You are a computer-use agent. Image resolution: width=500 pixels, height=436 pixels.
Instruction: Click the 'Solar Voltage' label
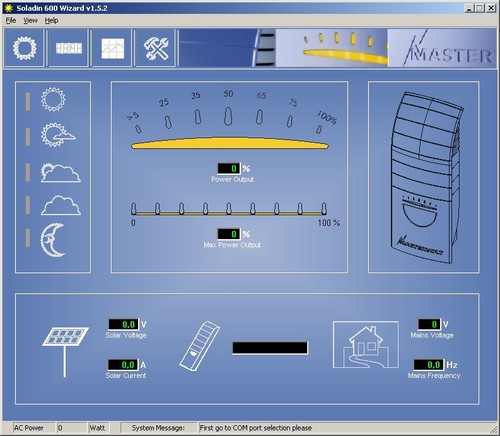coord(126,335)
